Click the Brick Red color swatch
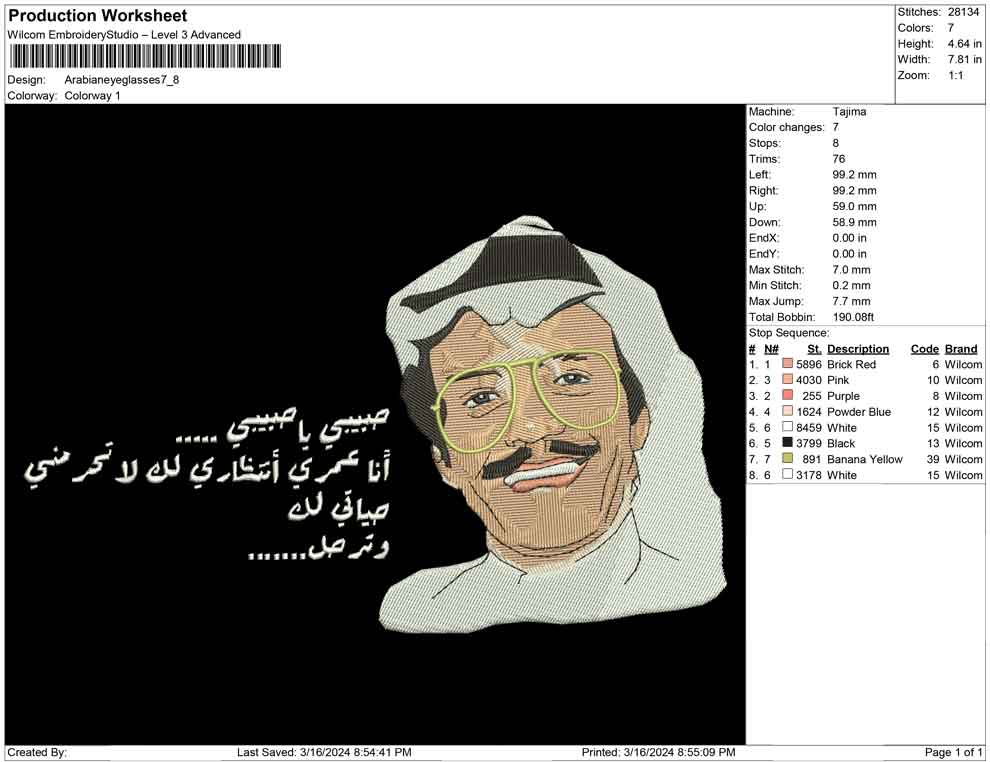This screenshot has width=990, height=762. click(x=787, y=364)
